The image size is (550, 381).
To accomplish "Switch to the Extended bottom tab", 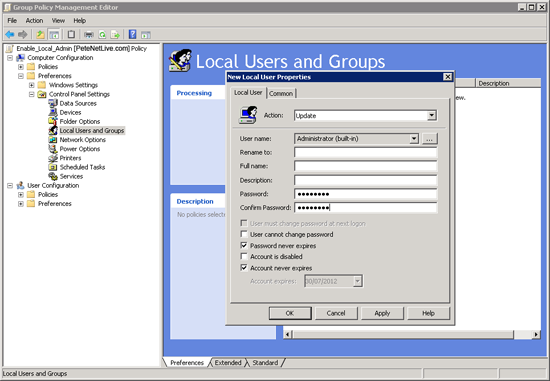I will click(228, 362).
